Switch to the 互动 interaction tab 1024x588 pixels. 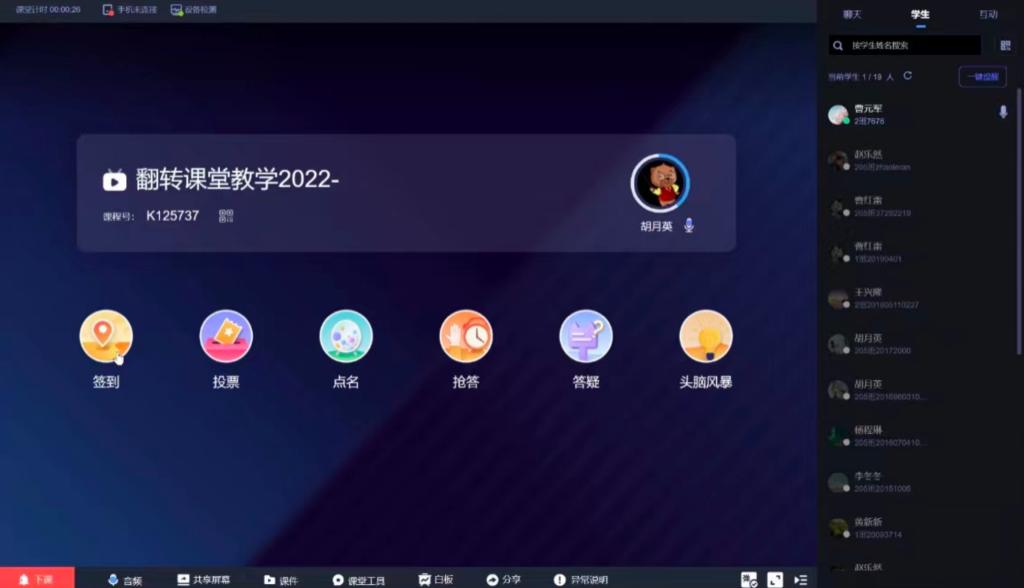(988, 15)
